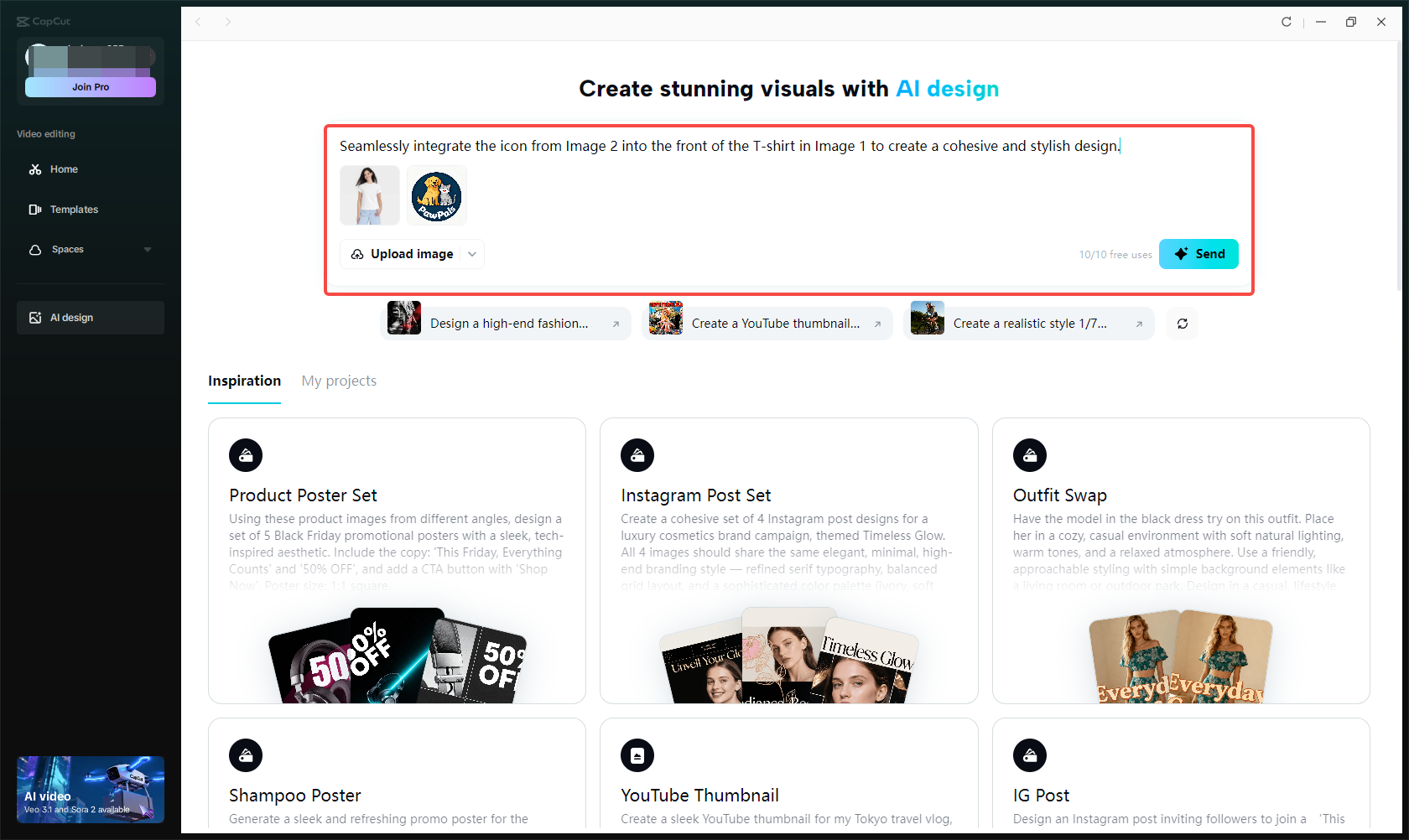Click the vertical scrollbar on the right
Screen dimensions: 1409x840
point(1401,168)
